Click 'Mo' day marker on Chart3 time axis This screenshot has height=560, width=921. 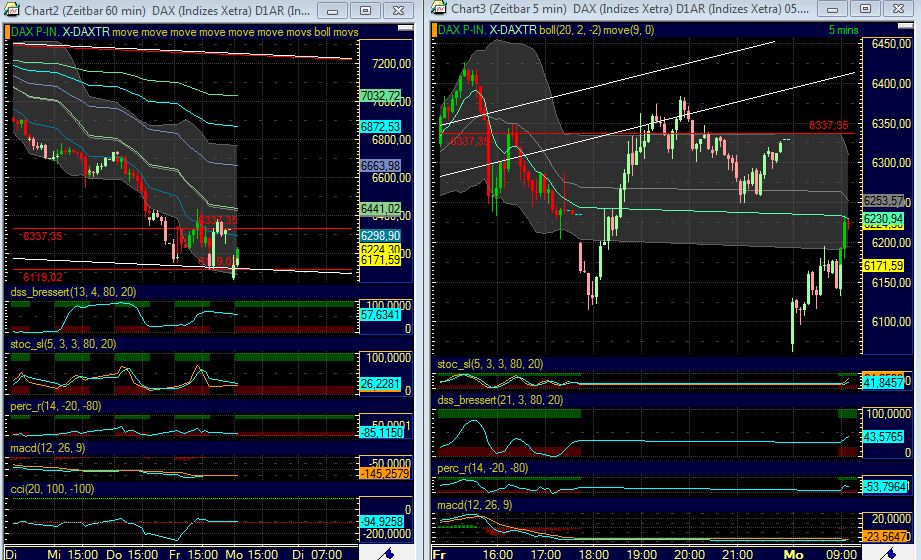click(x=793, y=554)
